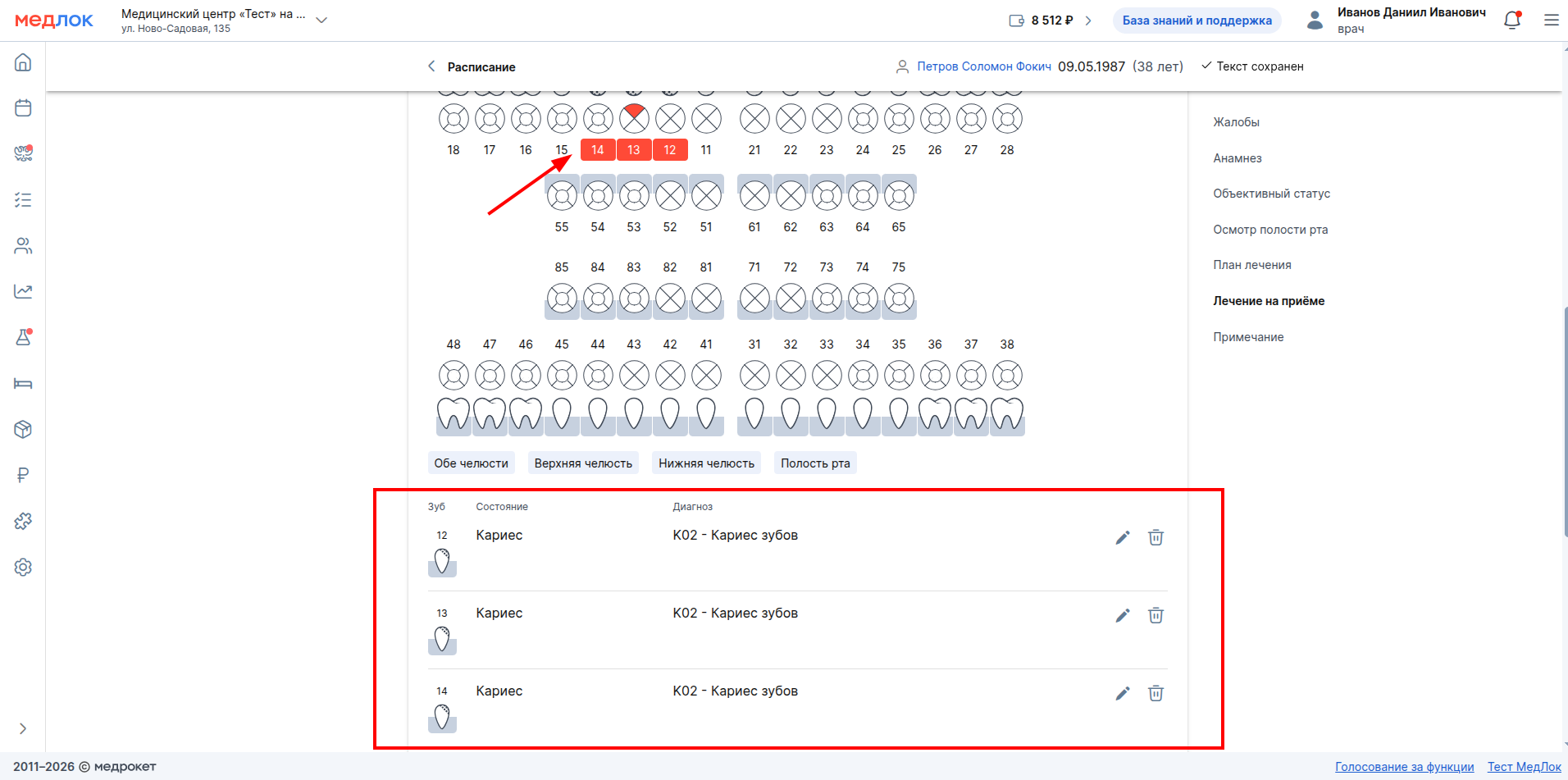1568x780 pixels.
Task: Toggle selected tooth number 13
Action: [x=634, y=150]
